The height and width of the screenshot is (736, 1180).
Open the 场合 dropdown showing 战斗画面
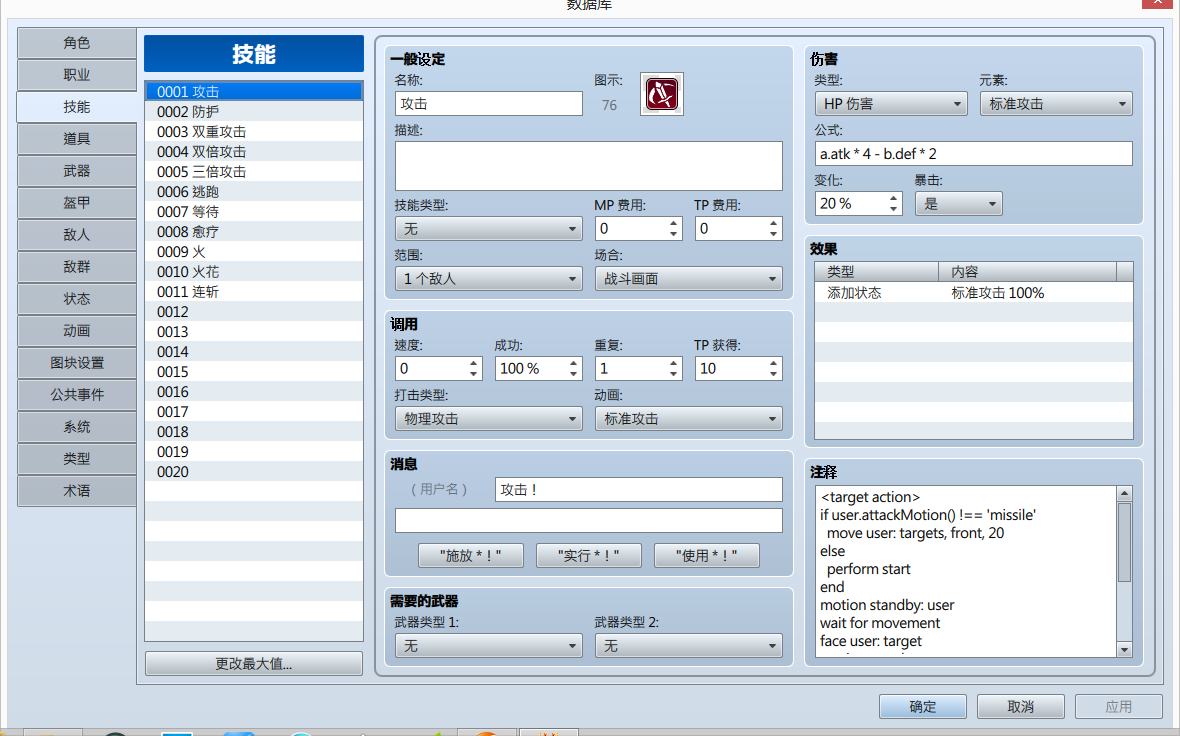click(x=689, y=278)
